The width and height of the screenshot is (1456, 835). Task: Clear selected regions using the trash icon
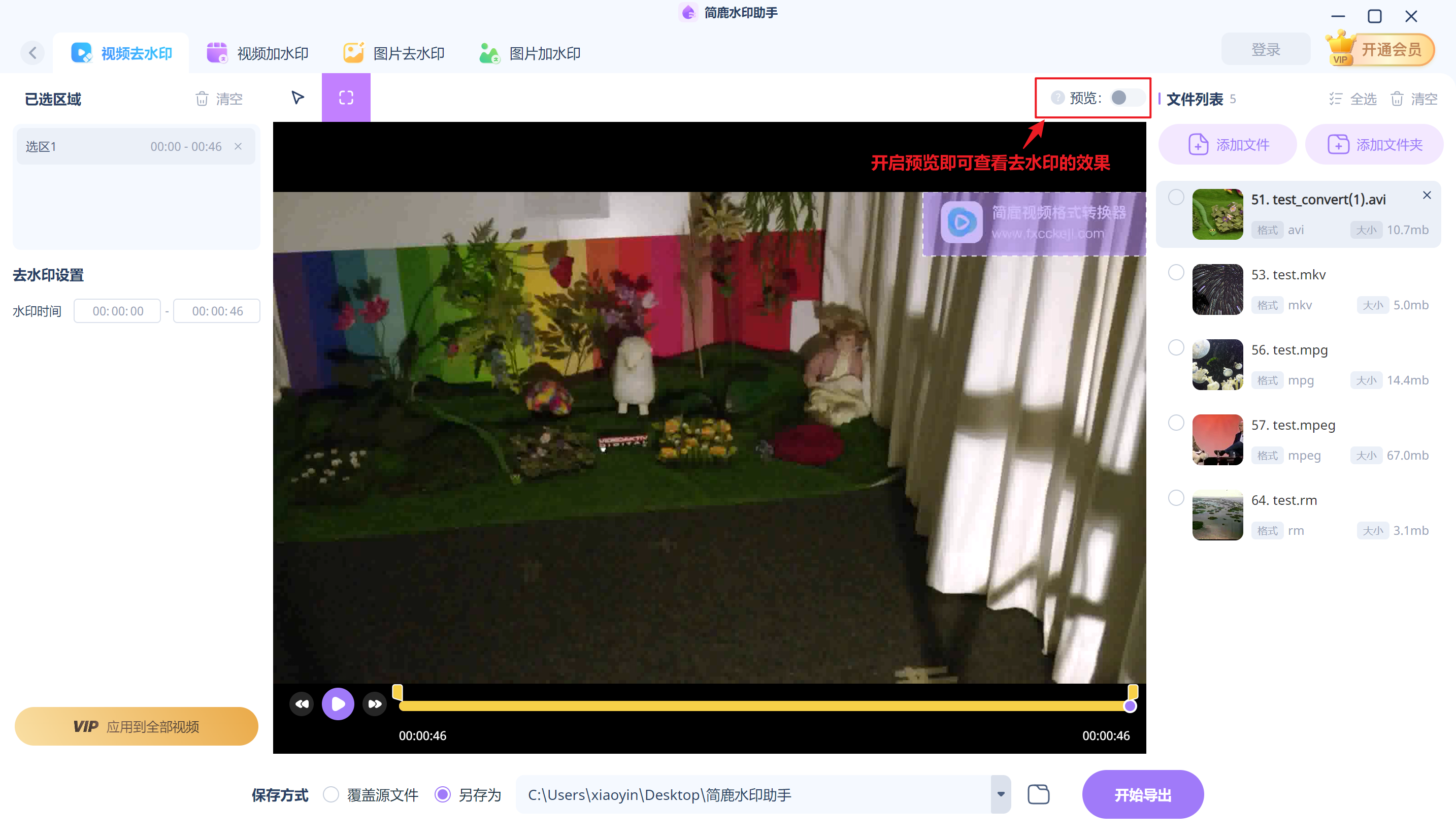(x=203, y=98)
